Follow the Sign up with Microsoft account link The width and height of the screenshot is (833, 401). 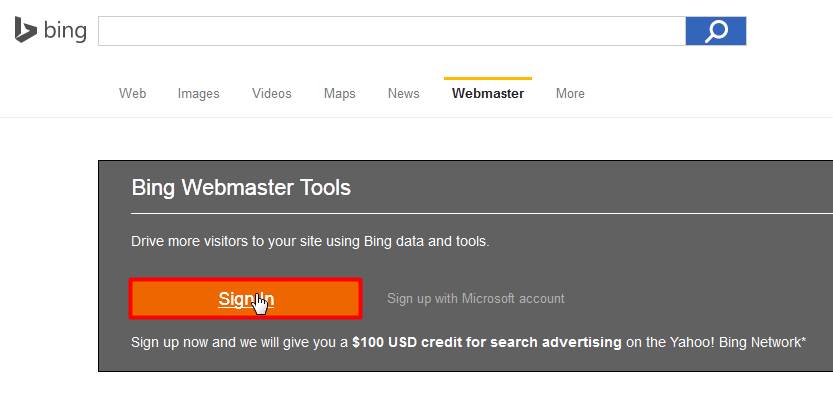pyautogui.click(x=475, y=298)
